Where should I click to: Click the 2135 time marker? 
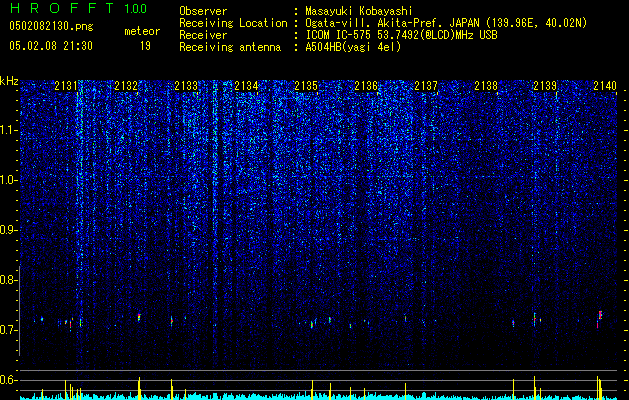[x=306, y=86]
